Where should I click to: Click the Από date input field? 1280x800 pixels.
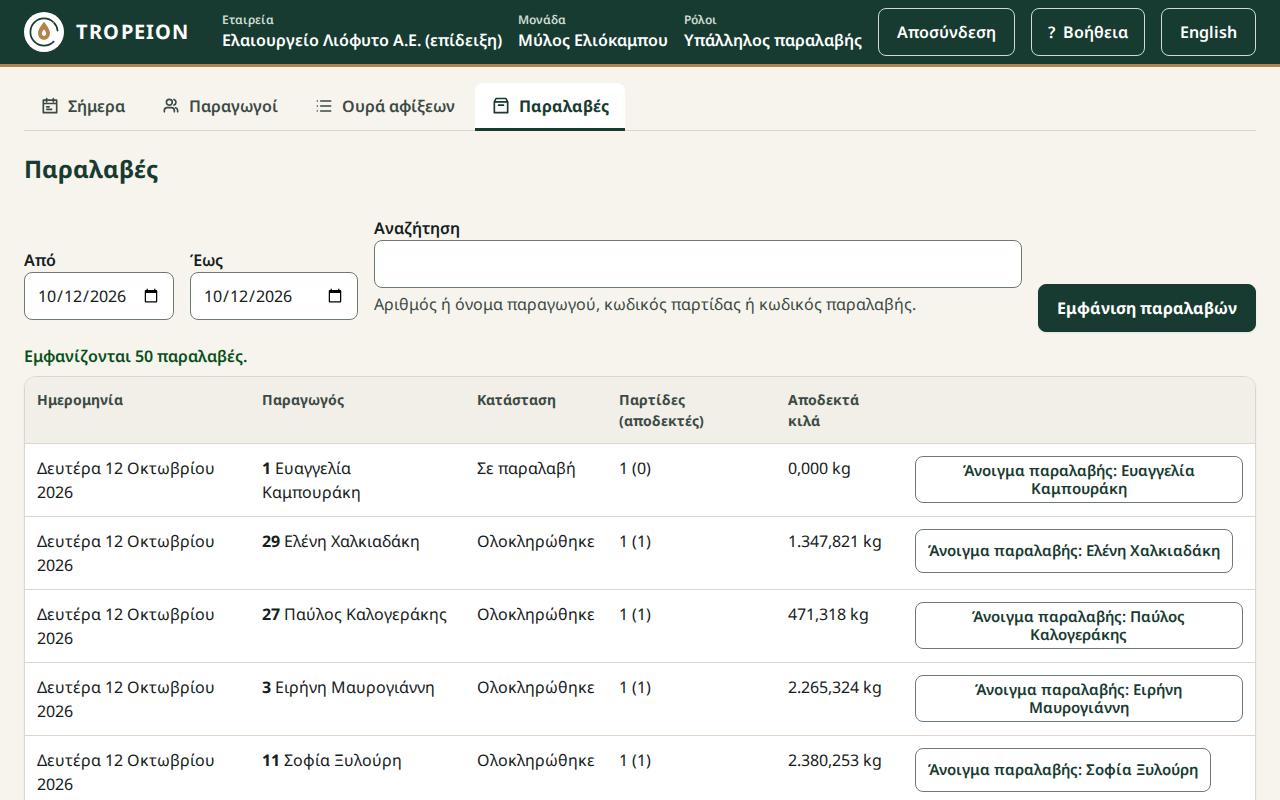pos(99,296)
